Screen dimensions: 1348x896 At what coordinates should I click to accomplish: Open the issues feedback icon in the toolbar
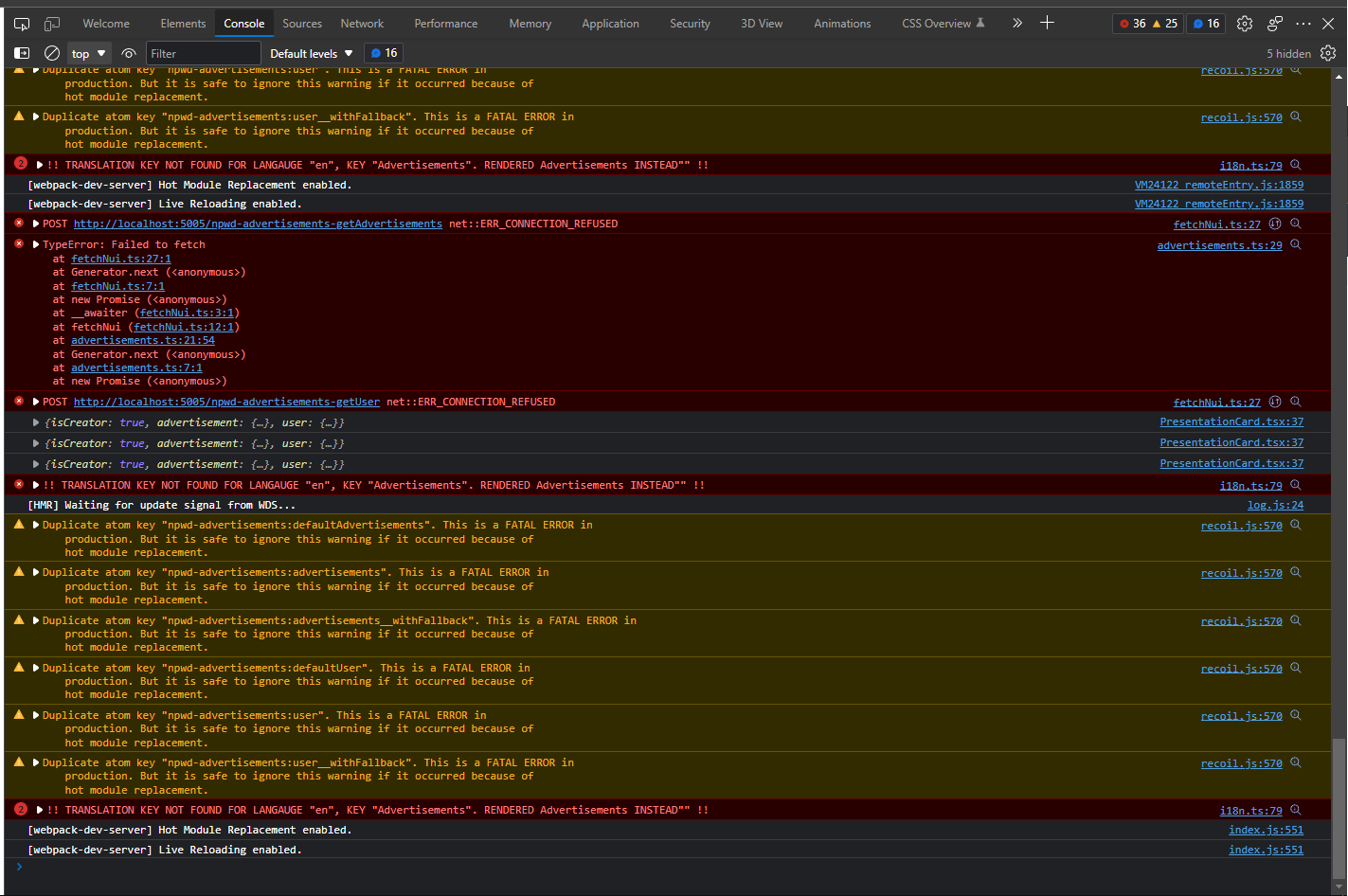1274,23
